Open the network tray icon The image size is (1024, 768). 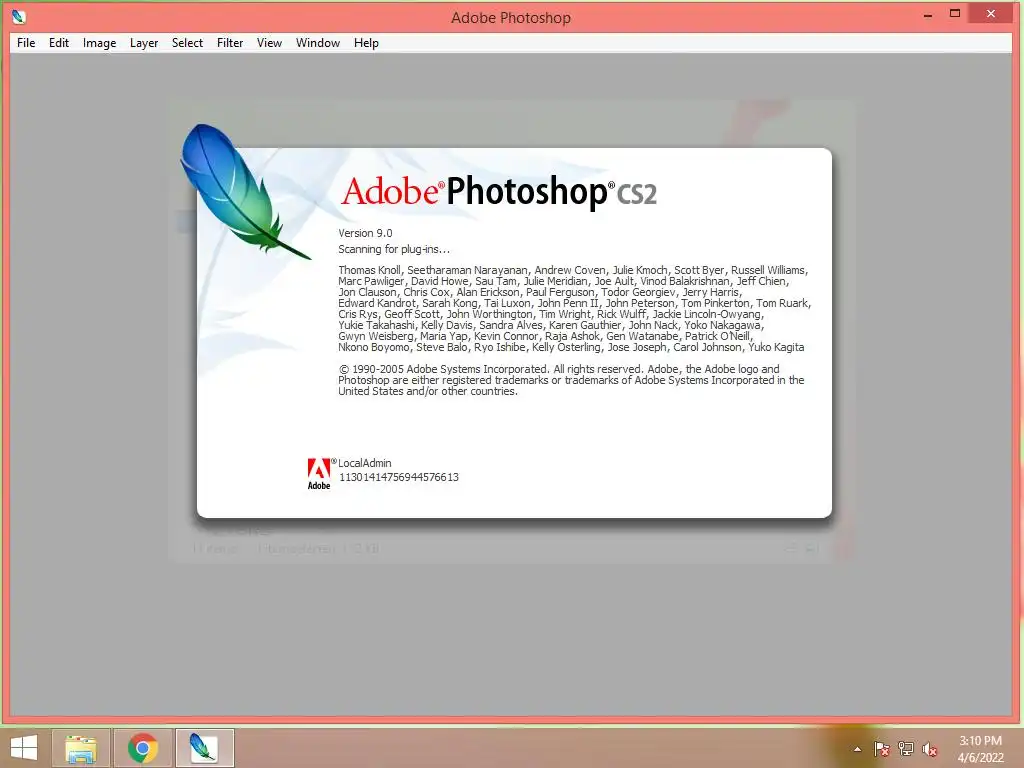click(x=906, y=749)
